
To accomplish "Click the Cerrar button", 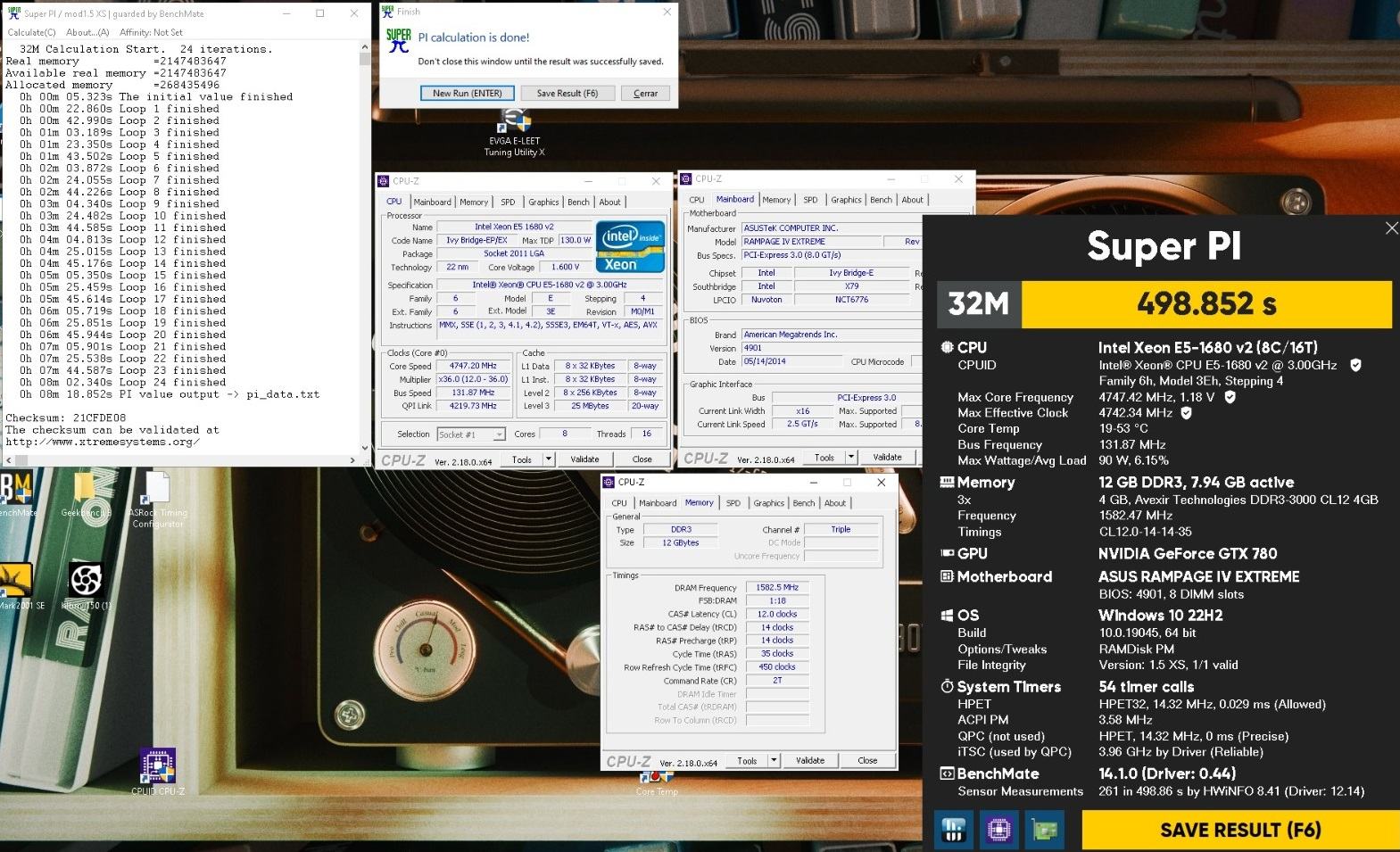I will point(645,93).
